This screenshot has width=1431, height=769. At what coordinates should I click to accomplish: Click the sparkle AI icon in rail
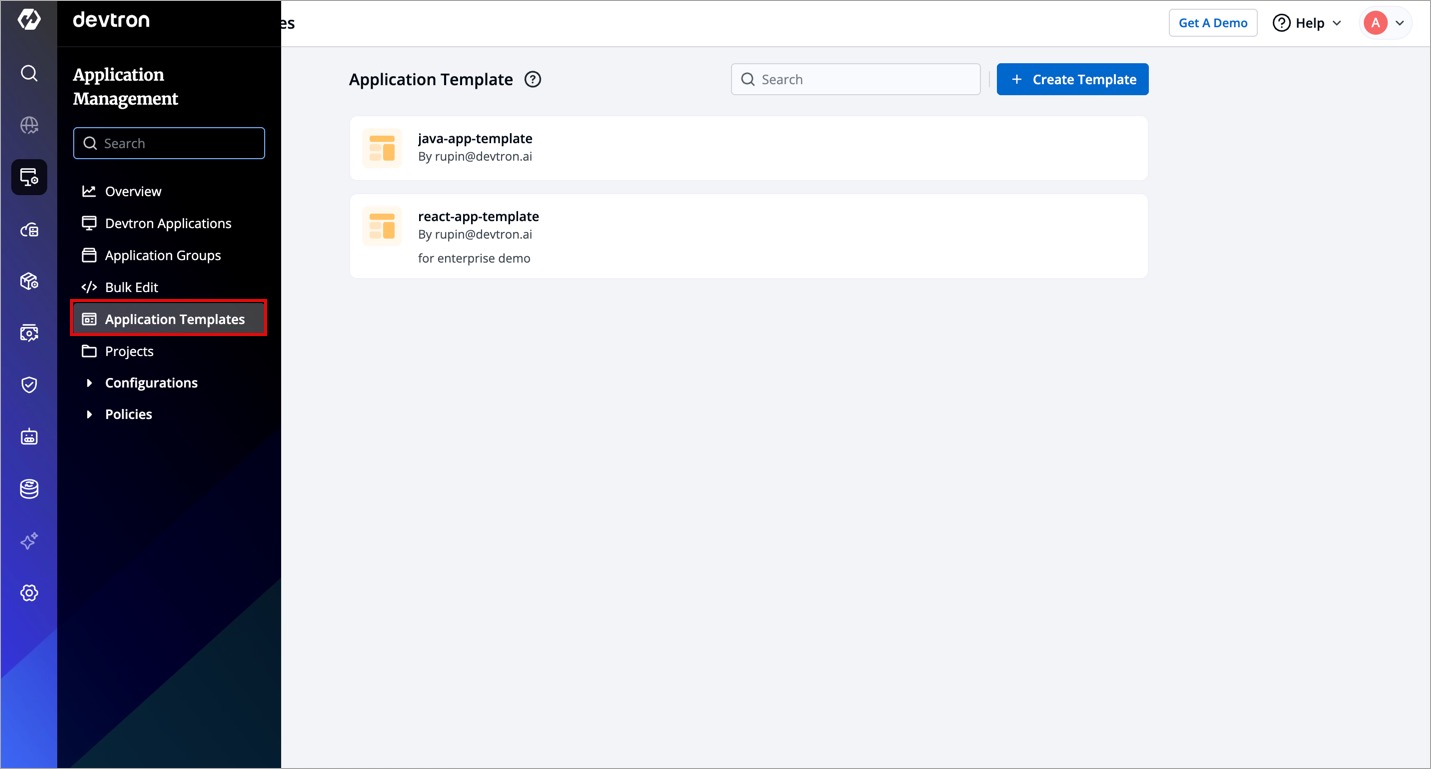(29, 541)
